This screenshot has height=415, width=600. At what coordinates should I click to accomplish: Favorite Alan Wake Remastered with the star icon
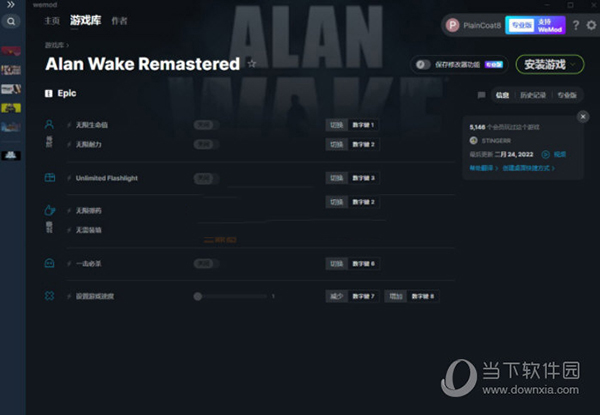(x=252, y=64)
